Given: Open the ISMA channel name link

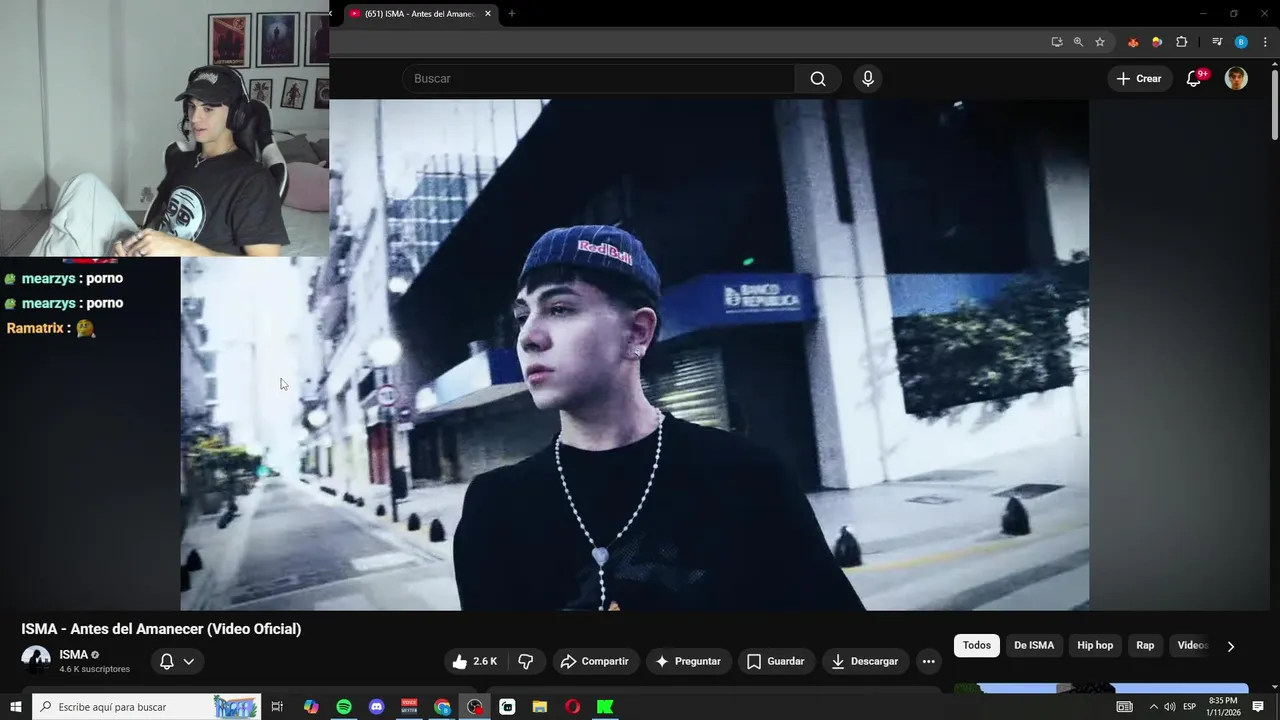Looking at the screenshot, I should click(x=73, y=655).
